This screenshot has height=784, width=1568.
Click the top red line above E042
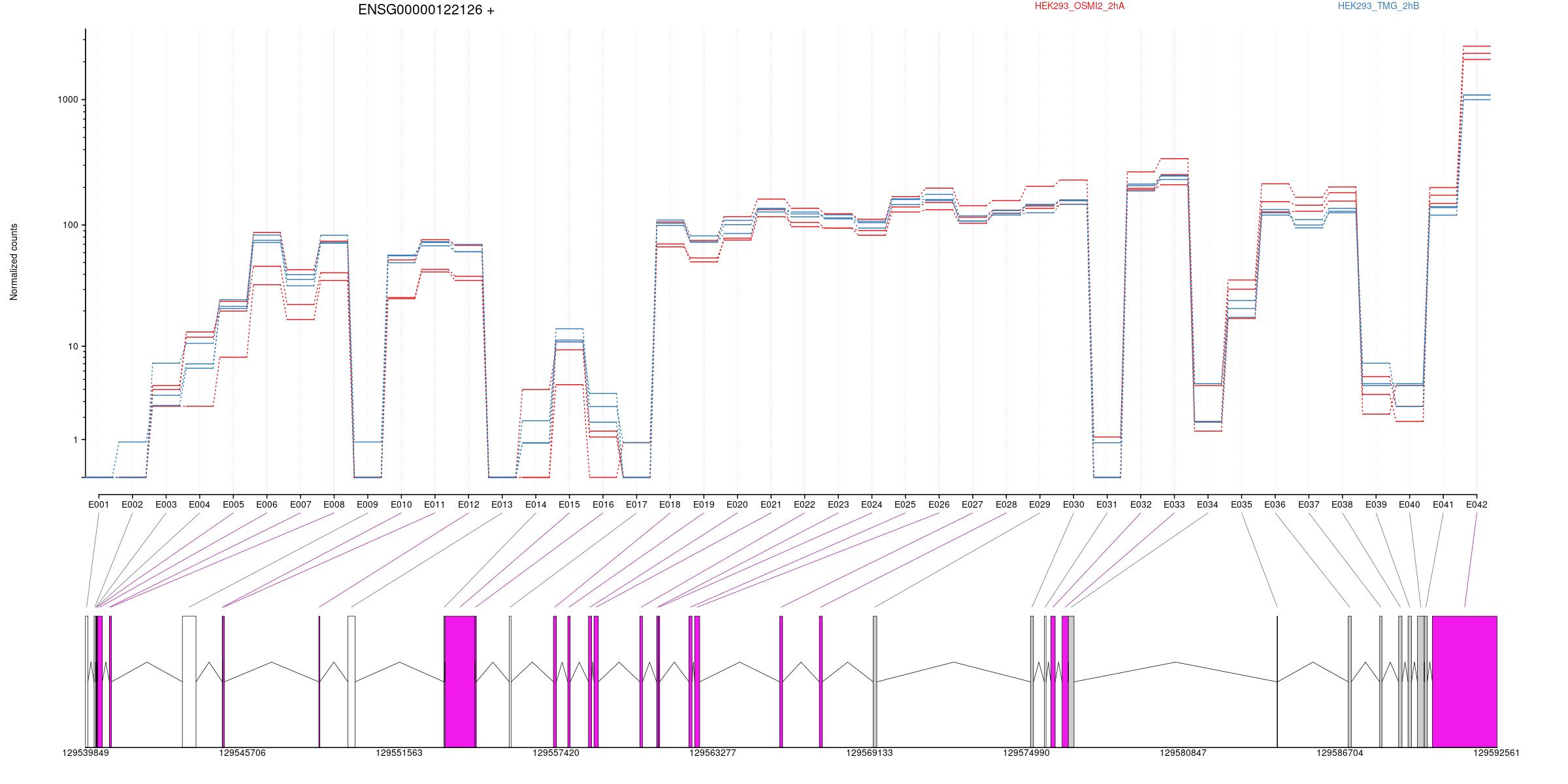(x=1477, y=46)
